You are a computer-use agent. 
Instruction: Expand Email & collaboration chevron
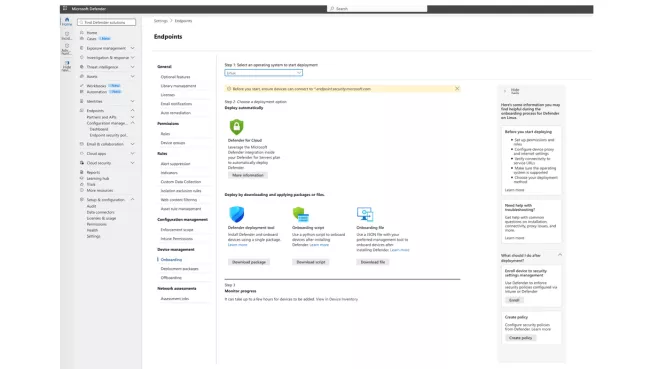pyautogui.click(x=133, y=144)
